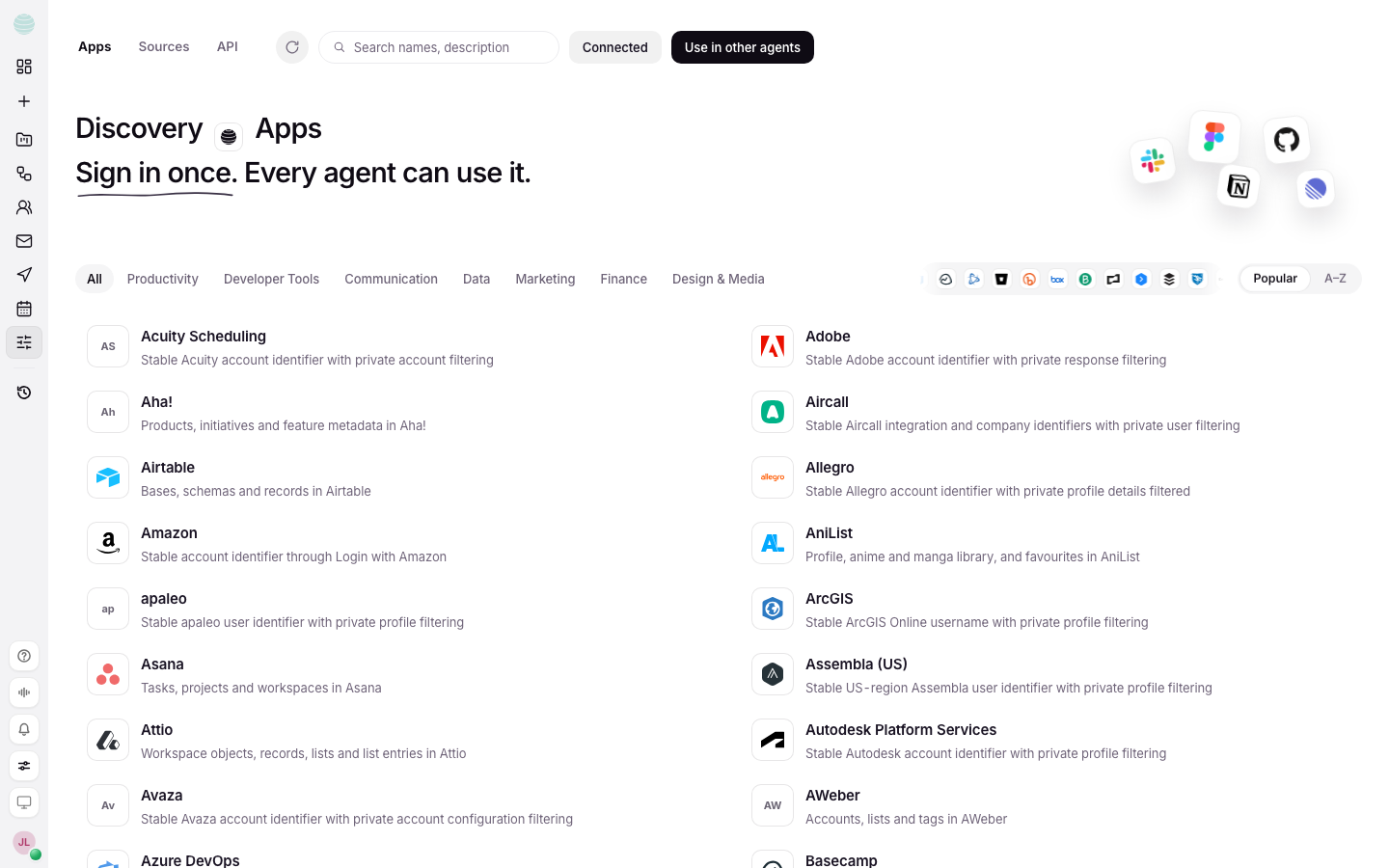Image resolution: width=1389 pixels, height=868 pixels.
Task: Click the Basecamp icon in the popular strip
Action: [x=946, y=279]
